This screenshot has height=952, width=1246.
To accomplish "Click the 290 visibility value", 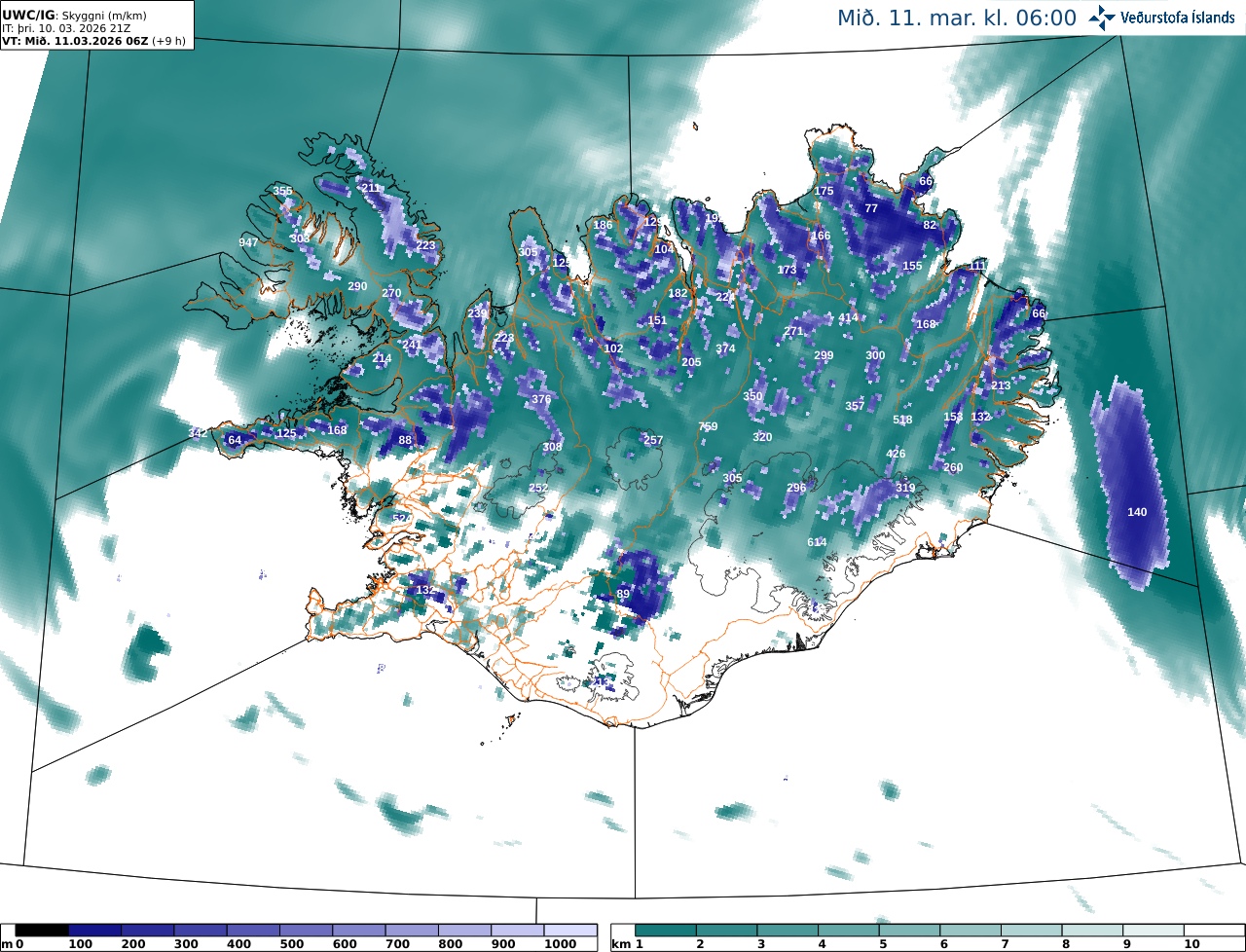I will [357, 286].
